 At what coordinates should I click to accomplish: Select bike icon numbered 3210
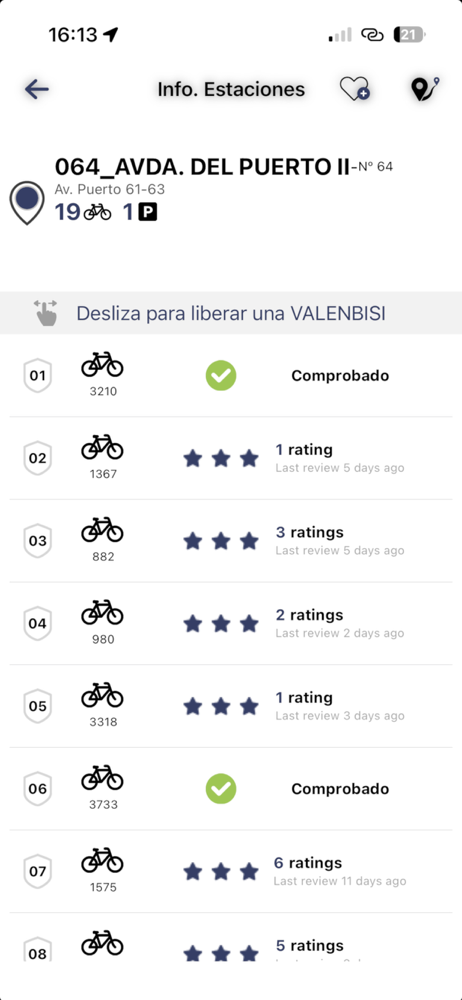tap(102, 365)
